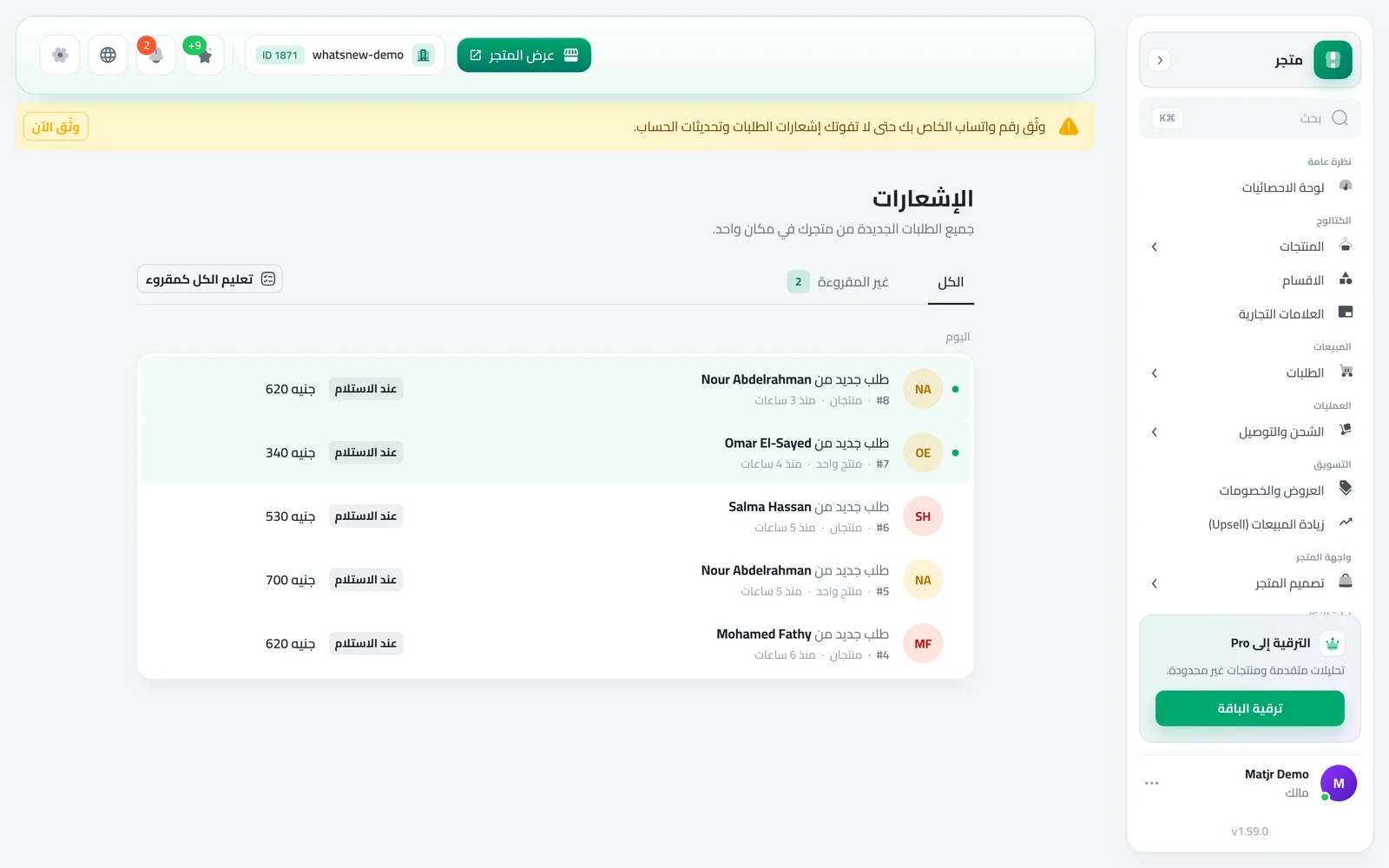Viewport: 1389px width, 868px height.
Task: Open notification for order #6 from Salma Hassan
Action: click(556, 516)
